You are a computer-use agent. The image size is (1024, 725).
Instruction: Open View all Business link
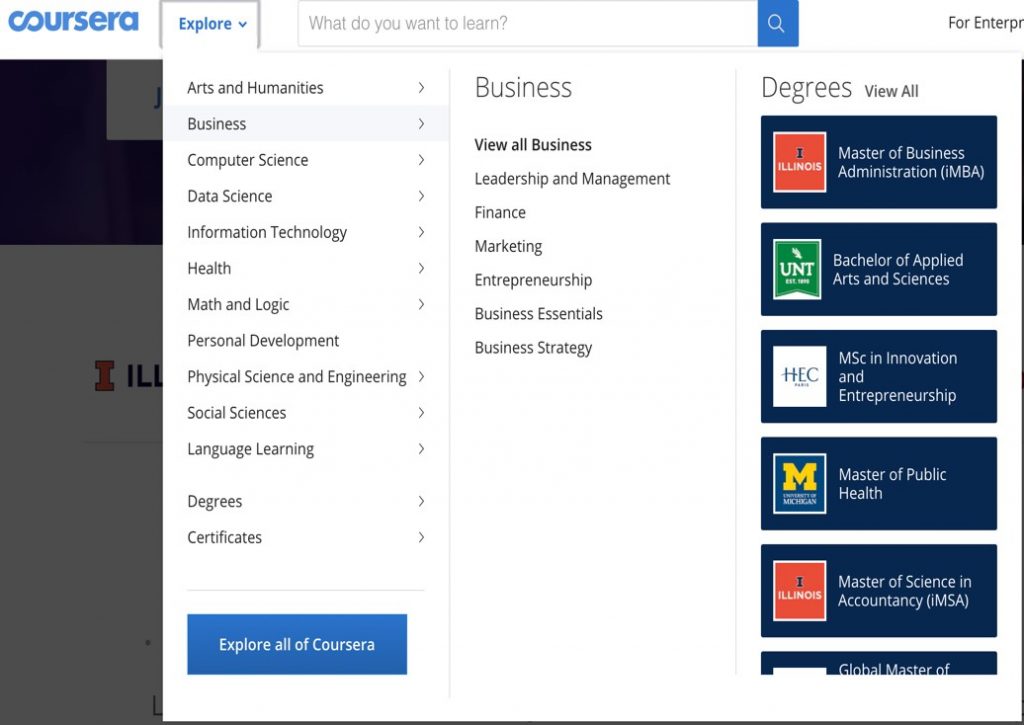coord(533,145)
